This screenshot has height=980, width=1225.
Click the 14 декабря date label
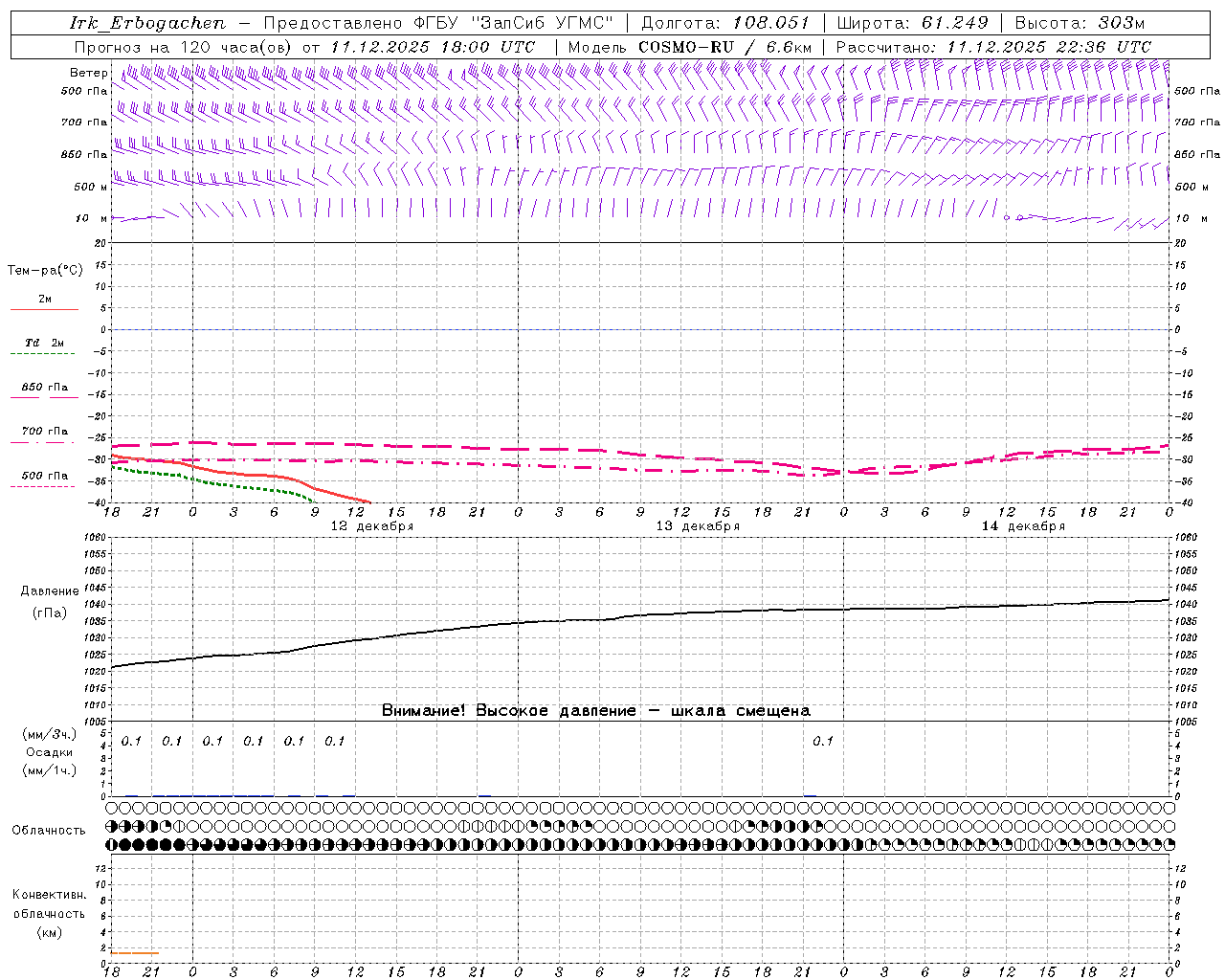click(x=1022, y=526)
